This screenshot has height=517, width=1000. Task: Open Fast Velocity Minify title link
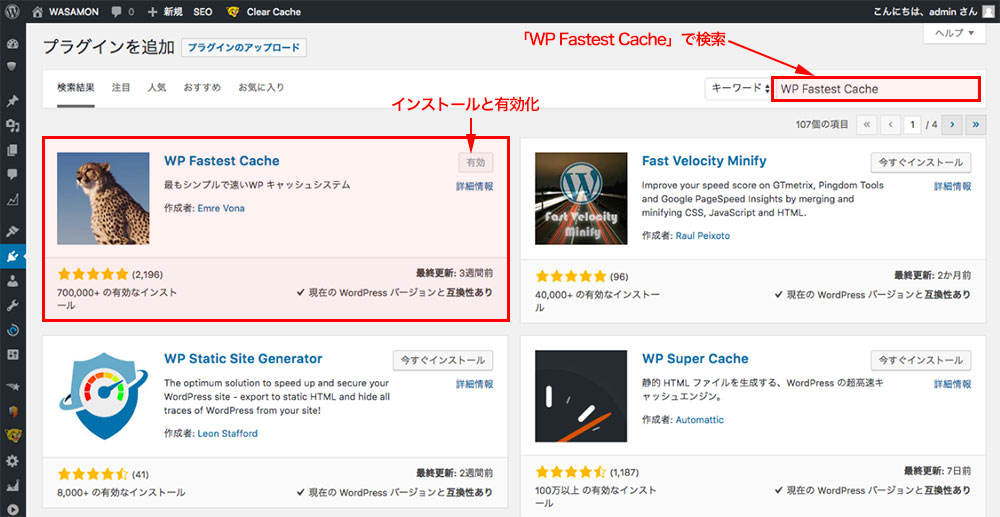[x=704, y=161]
